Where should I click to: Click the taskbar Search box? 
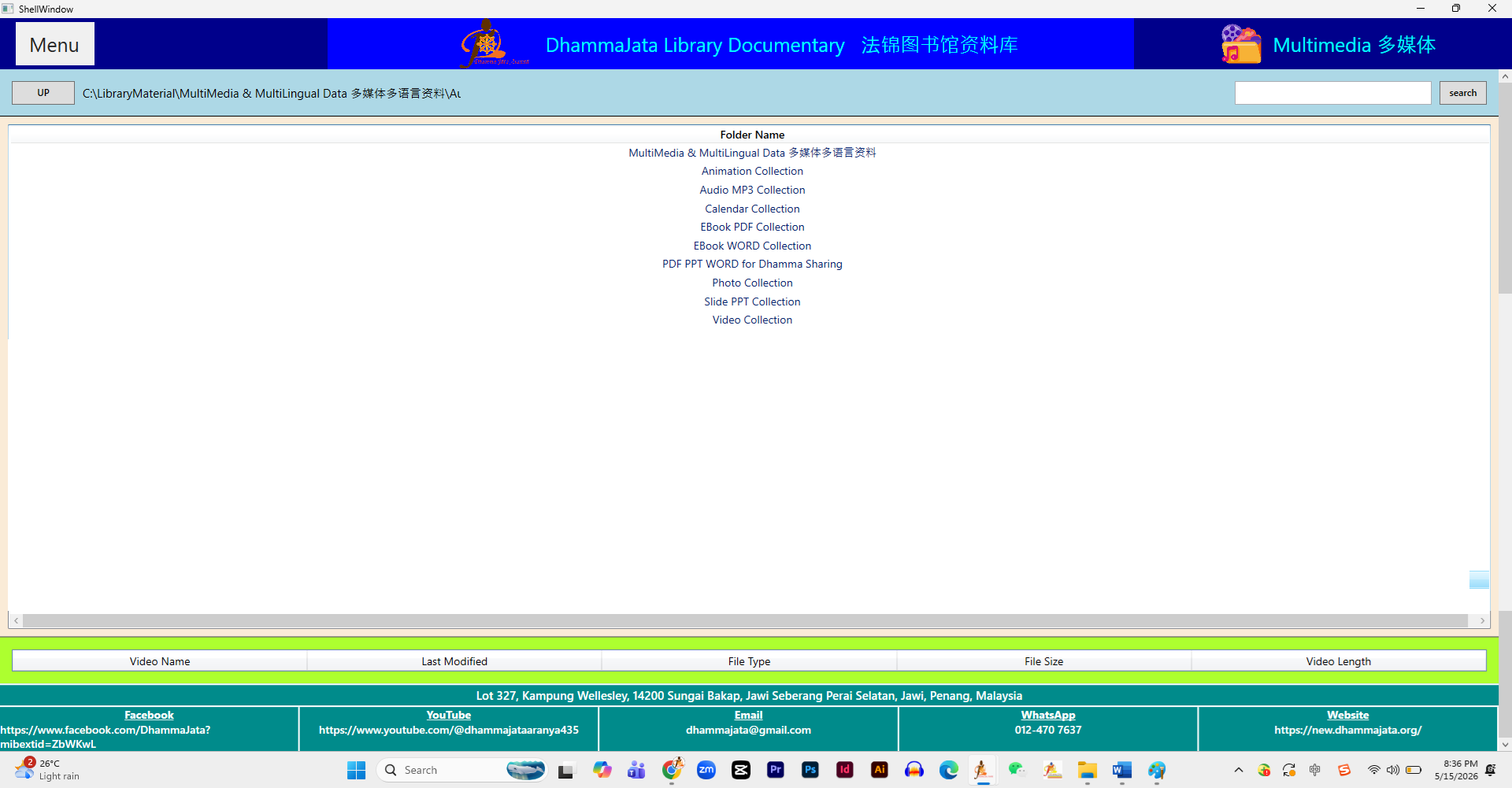click(x=462, y=770)
